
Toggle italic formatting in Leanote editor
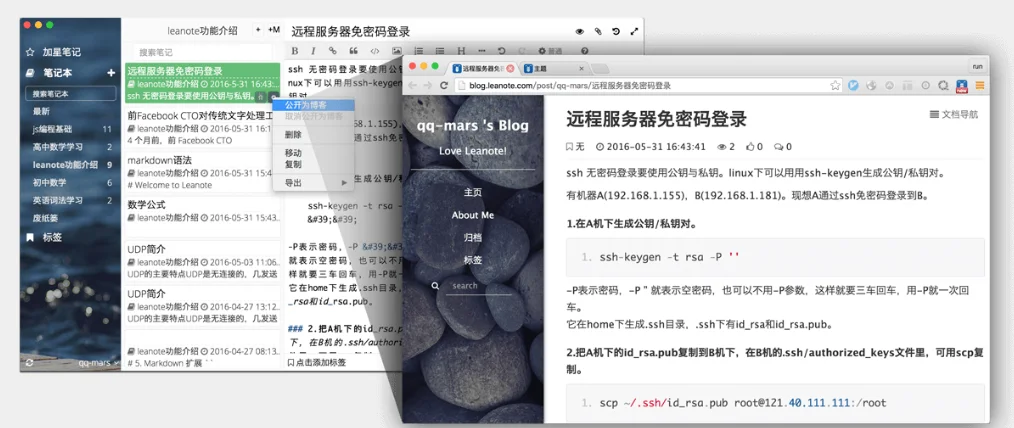click(x=313, y=50)
